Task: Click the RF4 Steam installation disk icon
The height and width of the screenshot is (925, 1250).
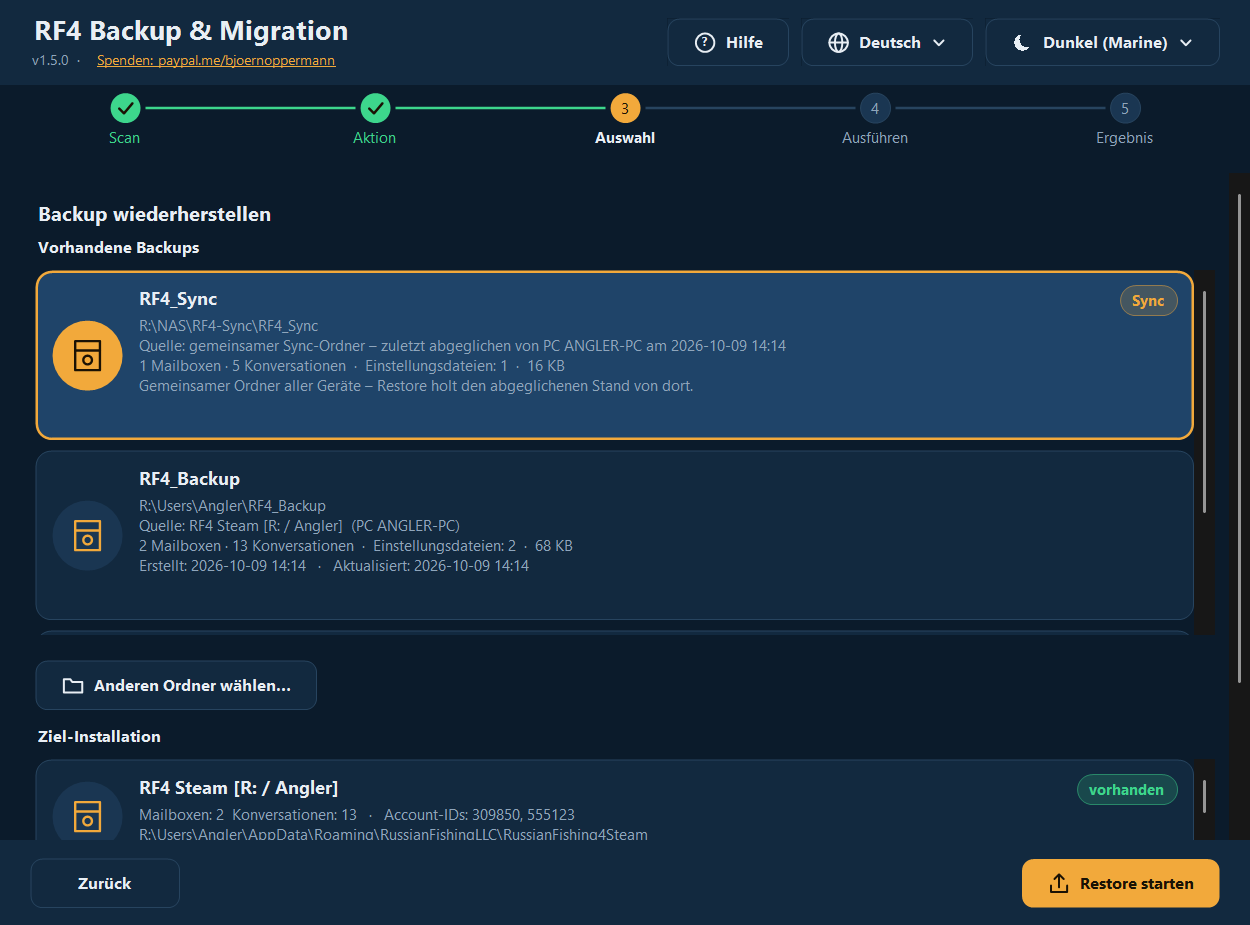Action: click(x=88, y=815)
